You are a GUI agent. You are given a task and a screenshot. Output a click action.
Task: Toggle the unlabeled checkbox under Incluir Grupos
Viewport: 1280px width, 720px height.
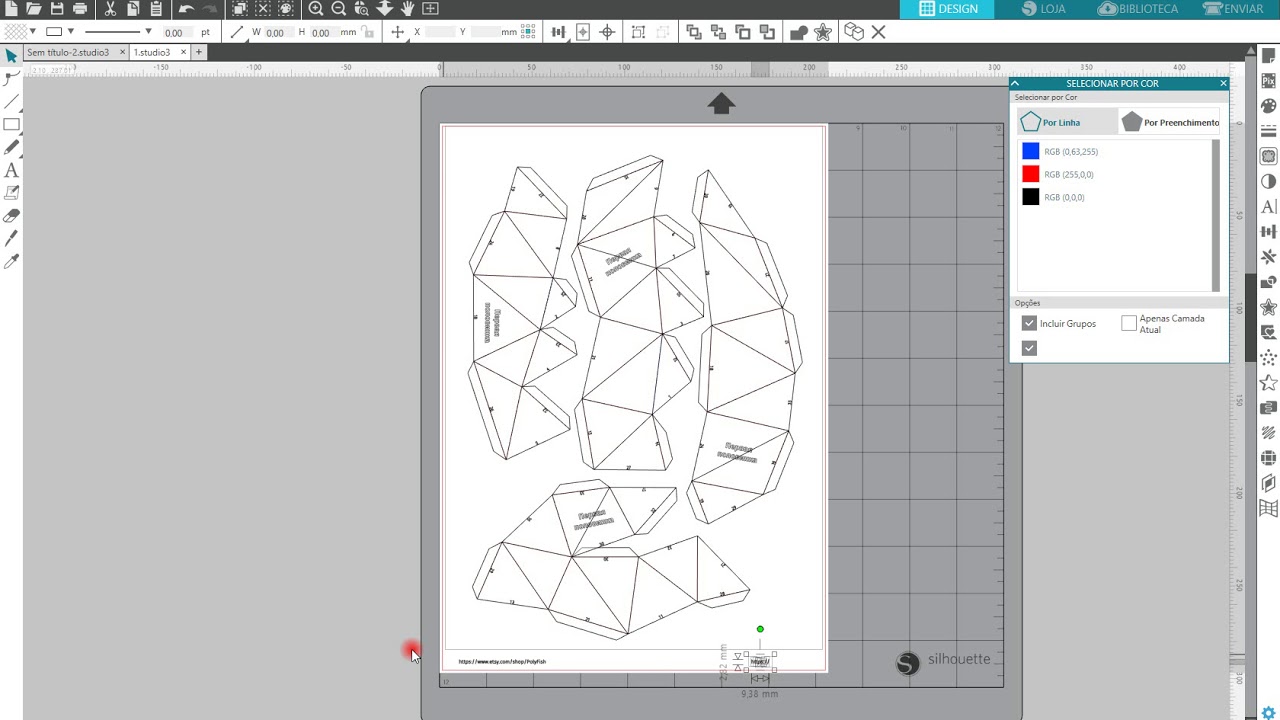point(1029,348)
